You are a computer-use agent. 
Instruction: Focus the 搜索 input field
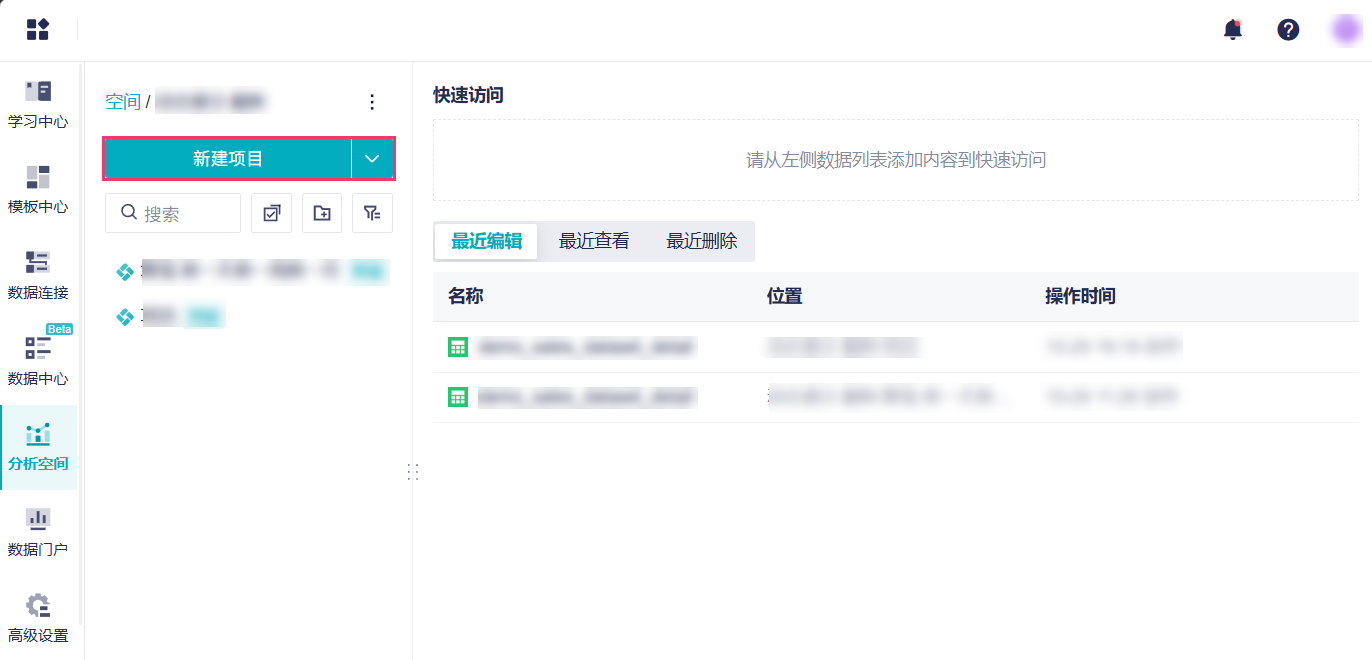[x=173, y=213]
